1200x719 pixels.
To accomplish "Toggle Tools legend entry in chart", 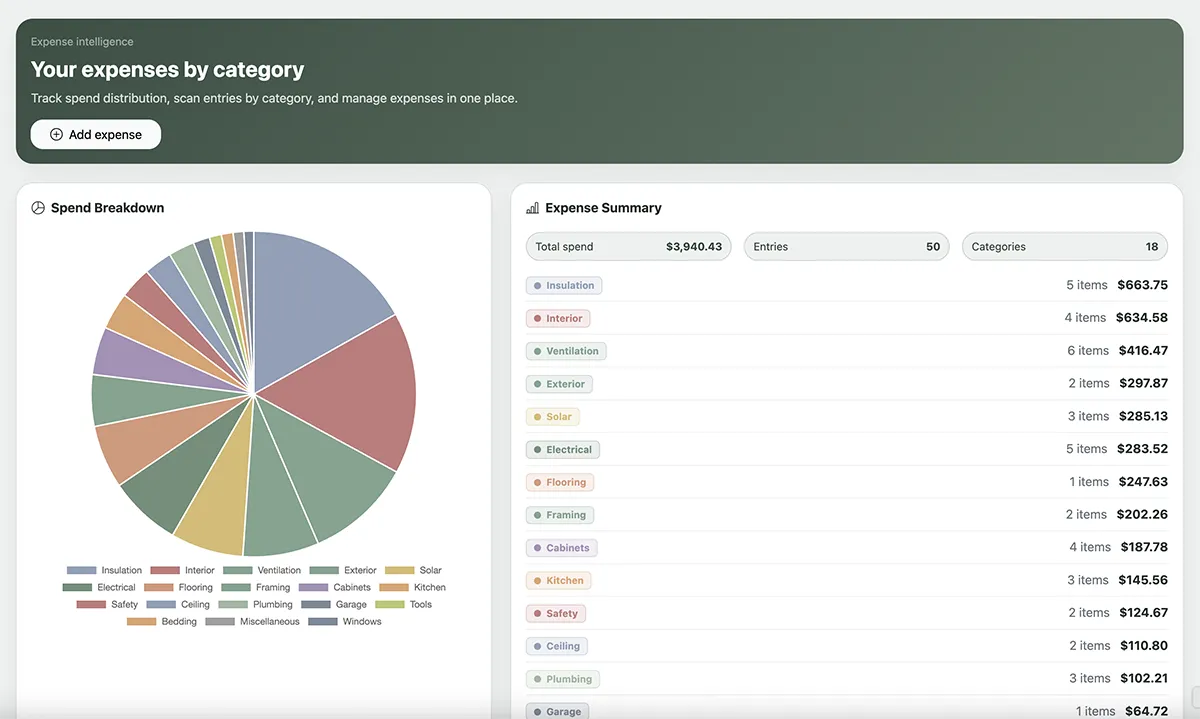I will click(x=403, y=604).
